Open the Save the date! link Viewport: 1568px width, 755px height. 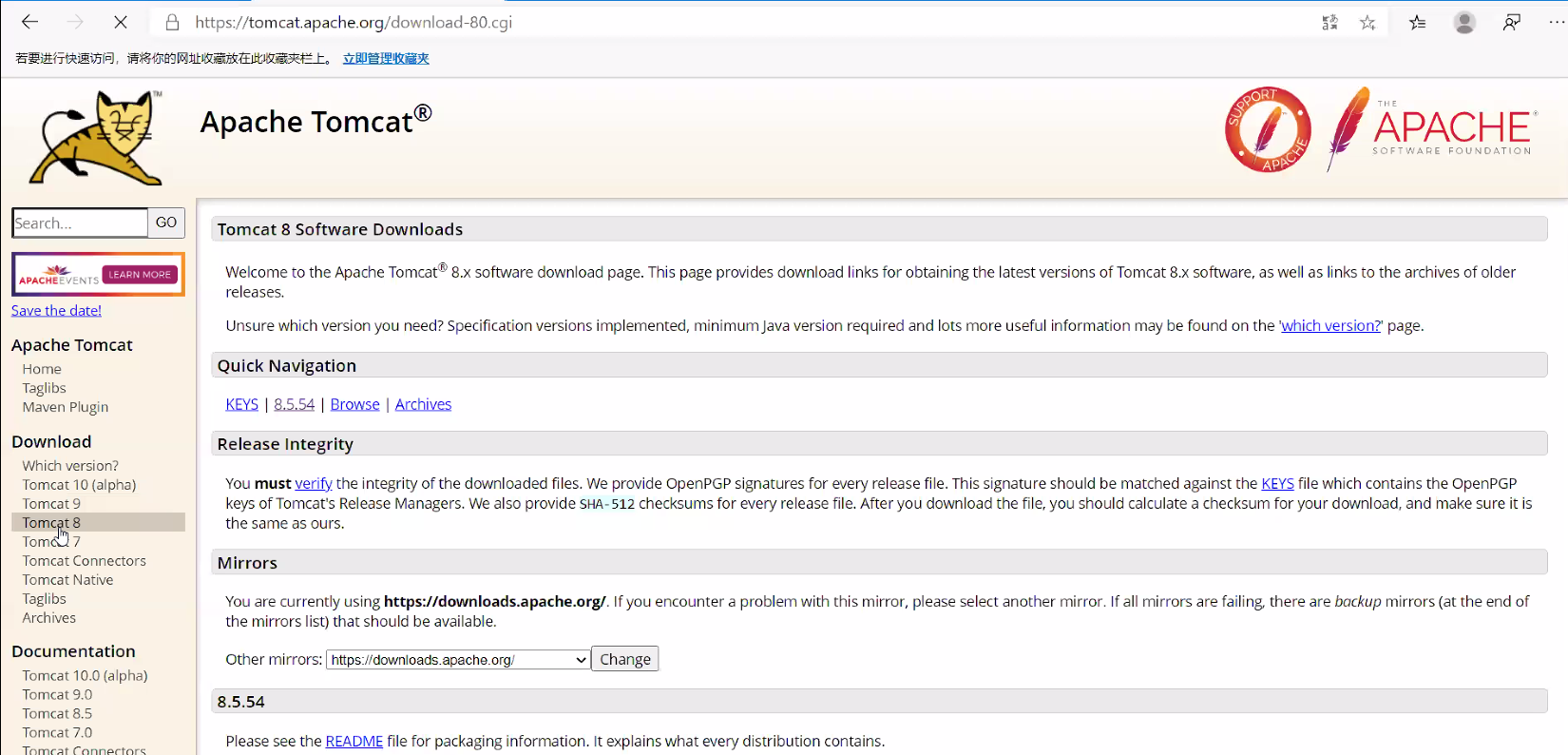point(56,310)
